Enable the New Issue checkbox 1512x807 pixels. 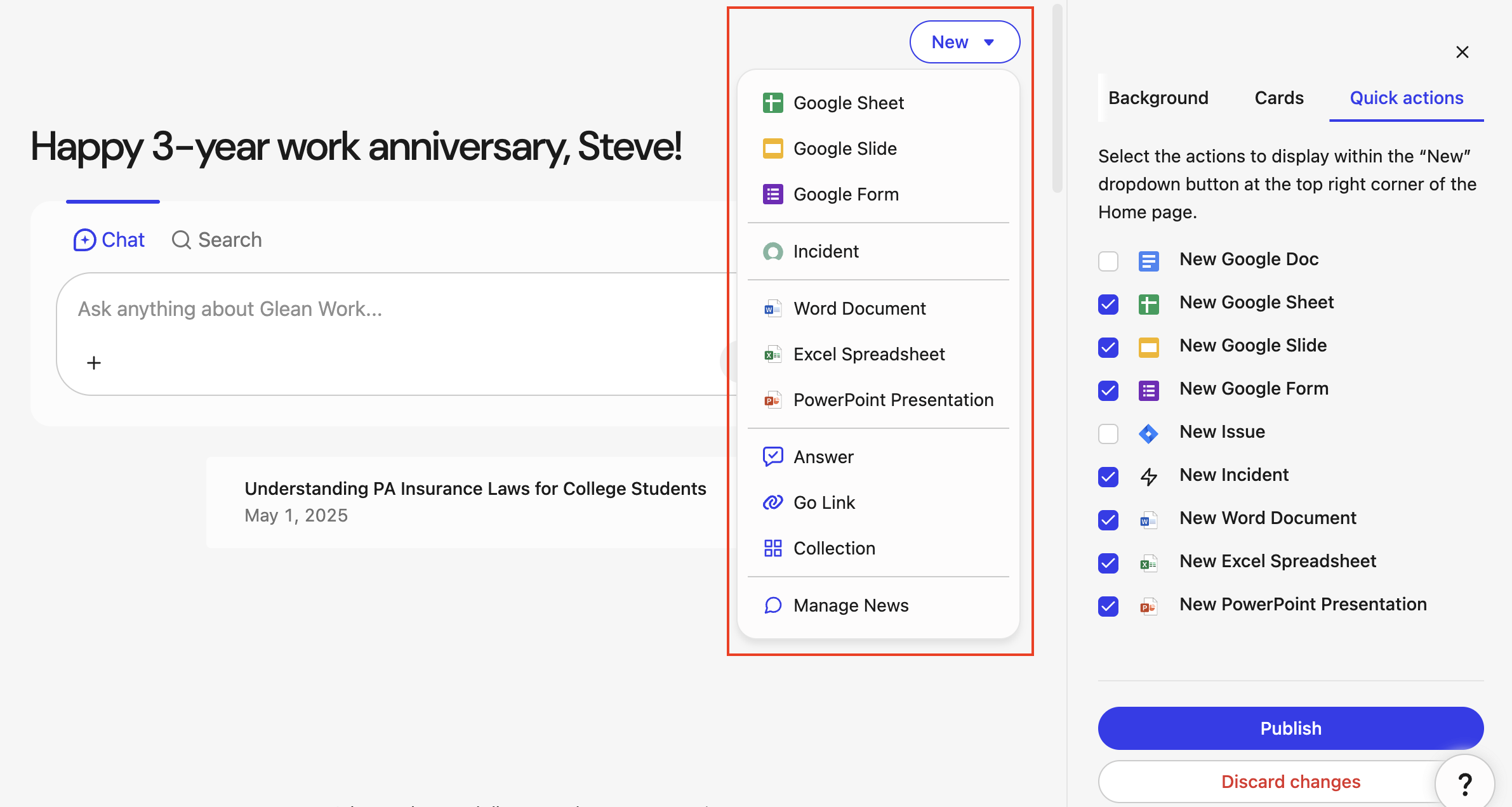pyautogui.click(x=1108, y=433)
